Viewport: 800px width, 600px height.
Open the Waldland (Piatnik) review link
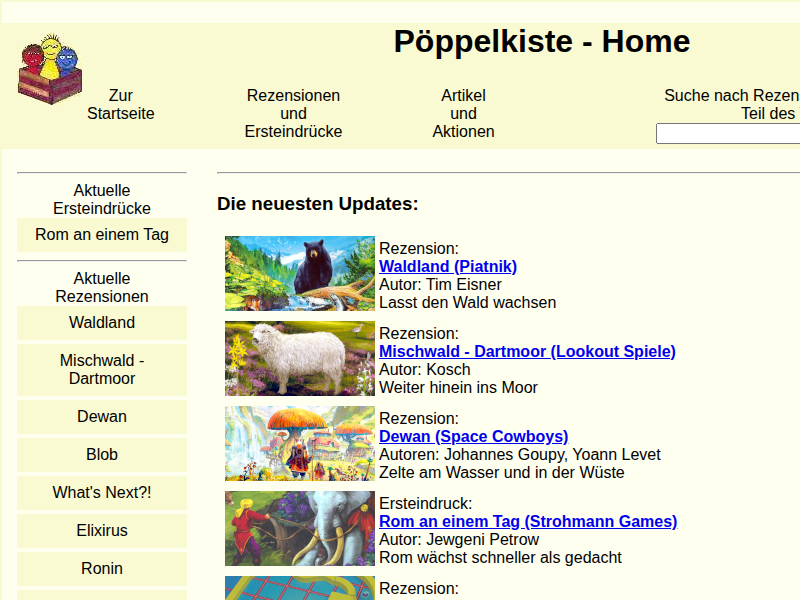448,266
